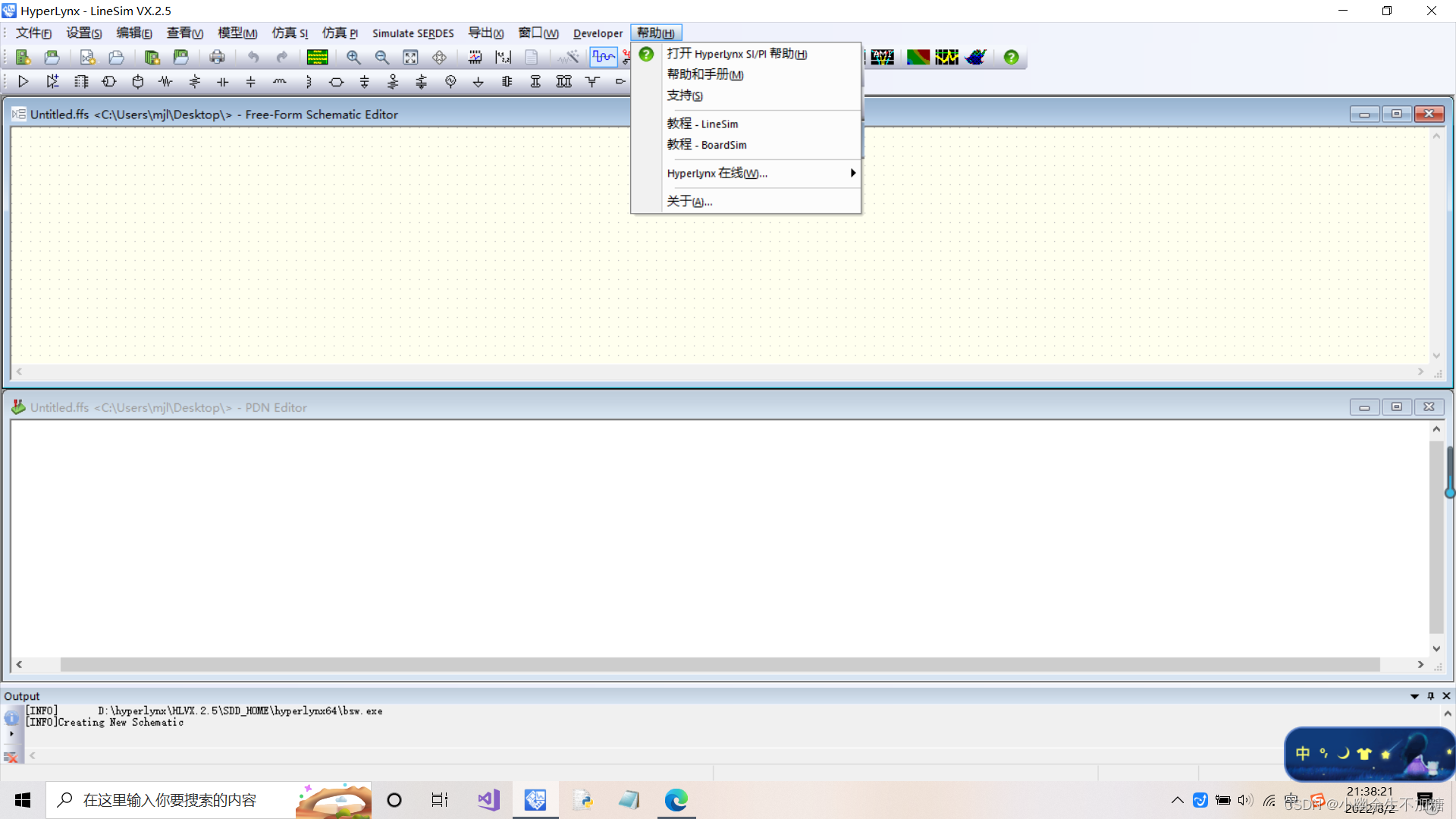Click the blue 3D surface plot icon
Screen dimensions: 1456x819
point(976,57)
